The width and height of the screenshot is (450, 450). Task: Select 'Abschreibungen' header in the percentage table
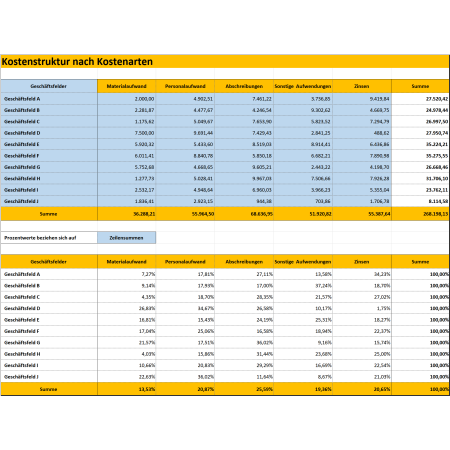coord(244,262)
